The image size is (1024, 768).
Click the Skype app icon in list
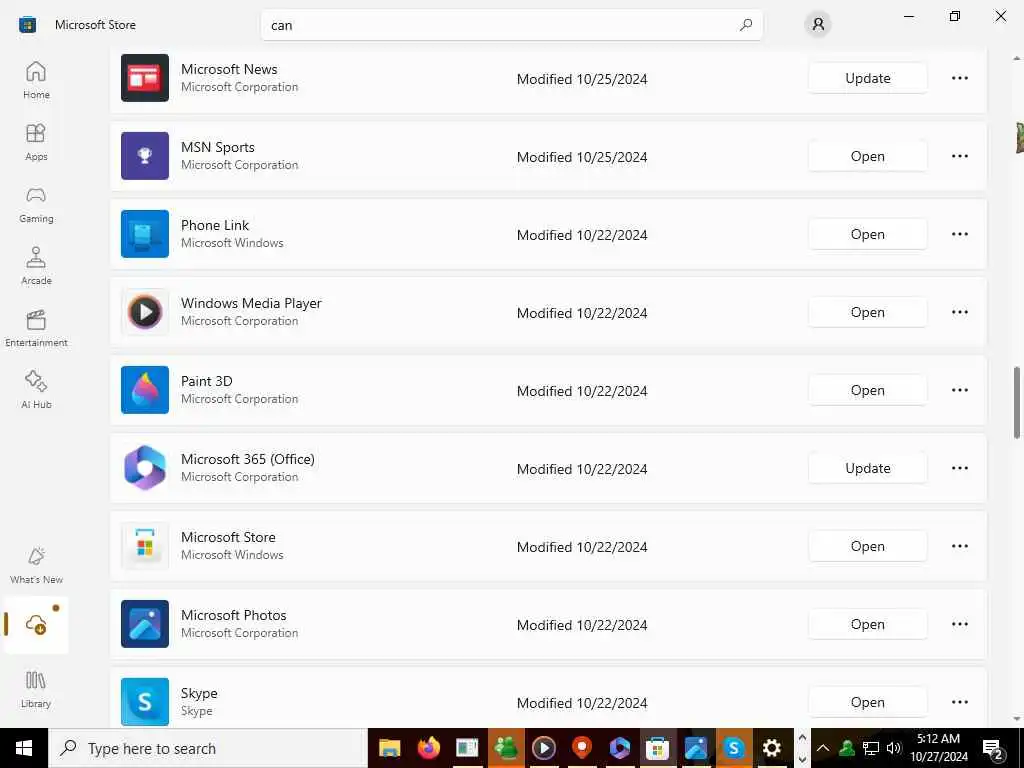(145, 702)
